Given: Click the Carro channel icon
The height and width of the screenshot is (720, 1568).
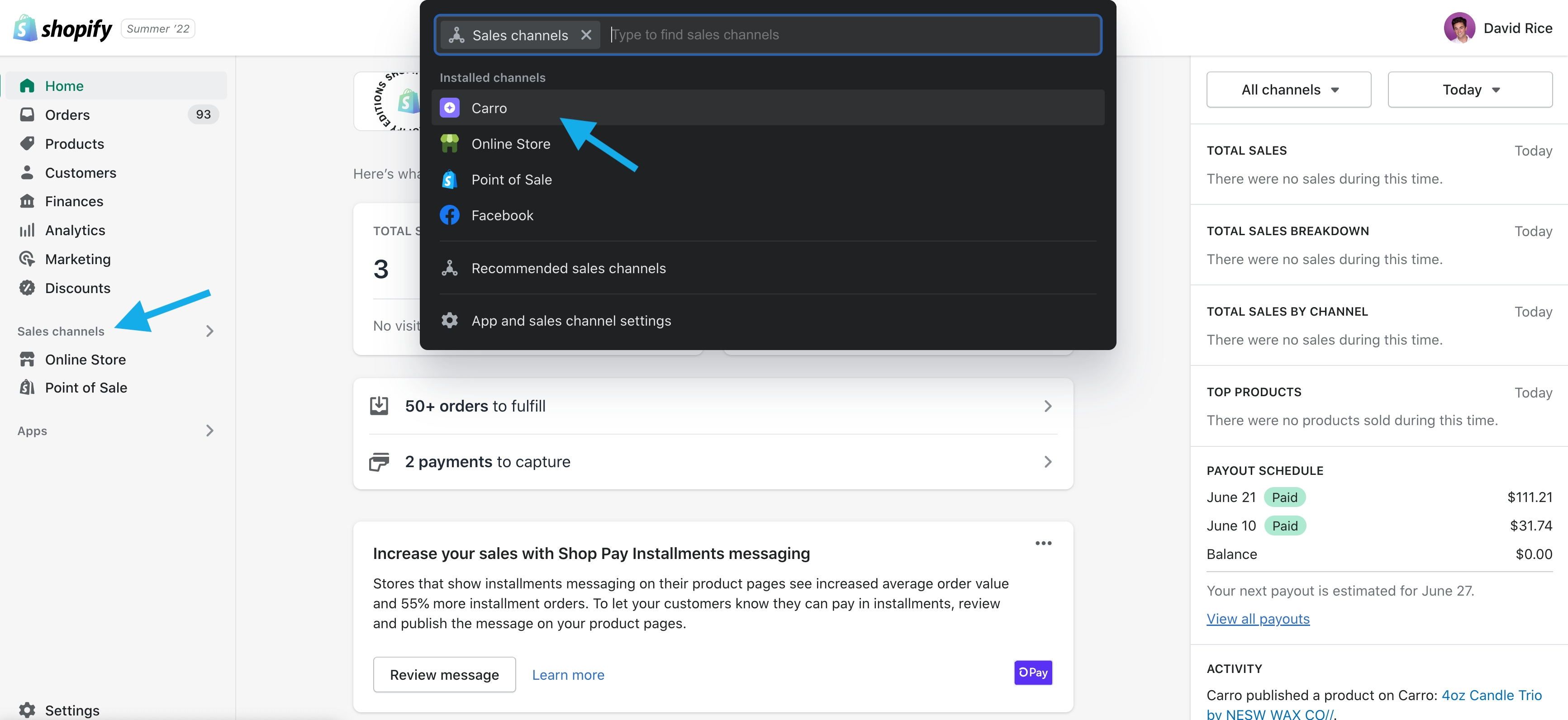Looking at the screenshot, I should (x=449, y=108).
